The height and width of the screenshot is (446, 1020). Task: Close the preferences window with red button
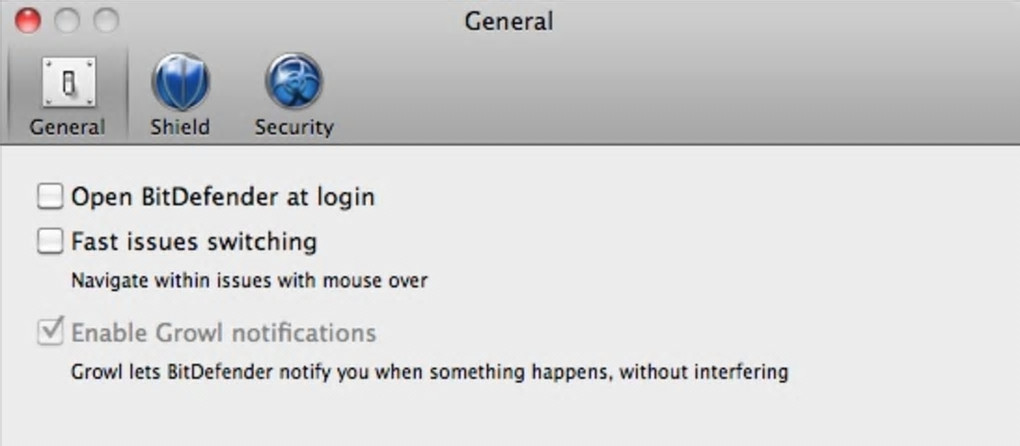click(x=27, y=20)
